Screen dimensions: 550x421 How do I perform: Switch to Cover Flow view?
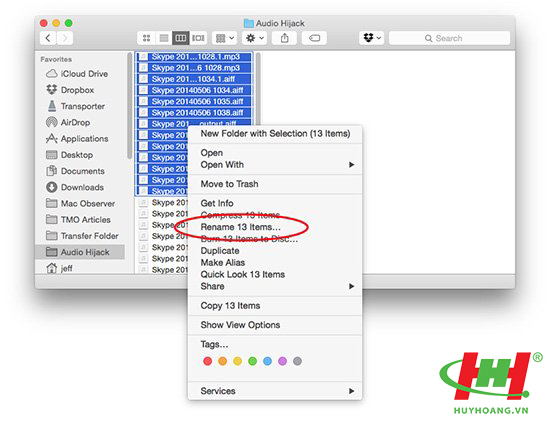pyautogui.click(x=198, y=38)
